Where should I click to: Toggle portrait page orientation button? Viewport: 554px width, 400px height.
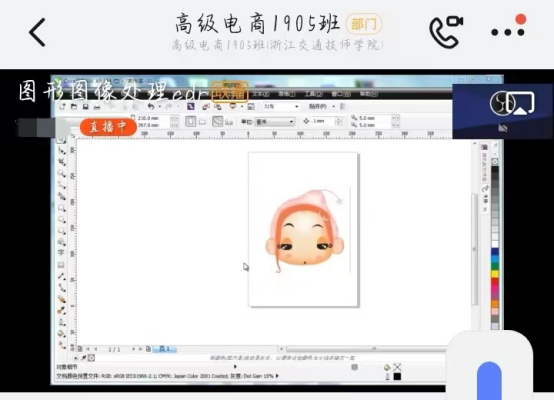[x=190, y=122]
